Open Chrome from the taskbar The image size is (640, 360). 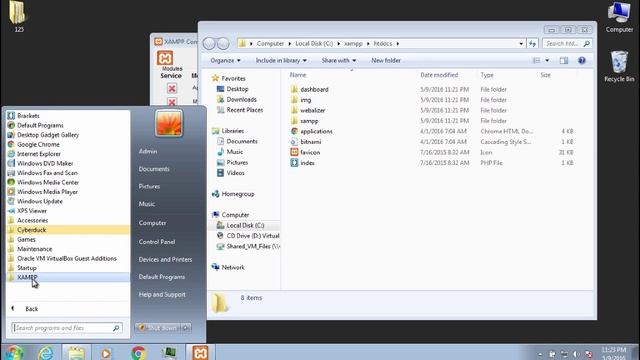(x=138, y=353)
